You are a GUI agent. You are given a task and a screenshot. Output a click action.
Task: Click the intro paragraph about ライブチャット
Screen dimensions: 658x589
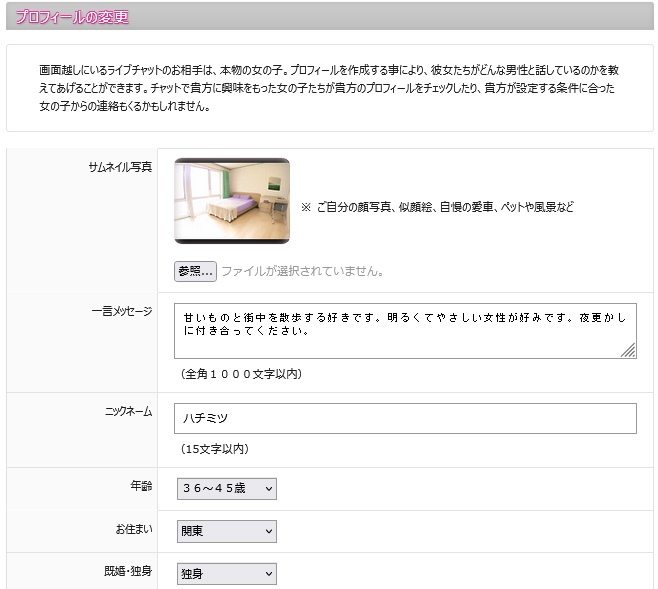pos(329,89)
